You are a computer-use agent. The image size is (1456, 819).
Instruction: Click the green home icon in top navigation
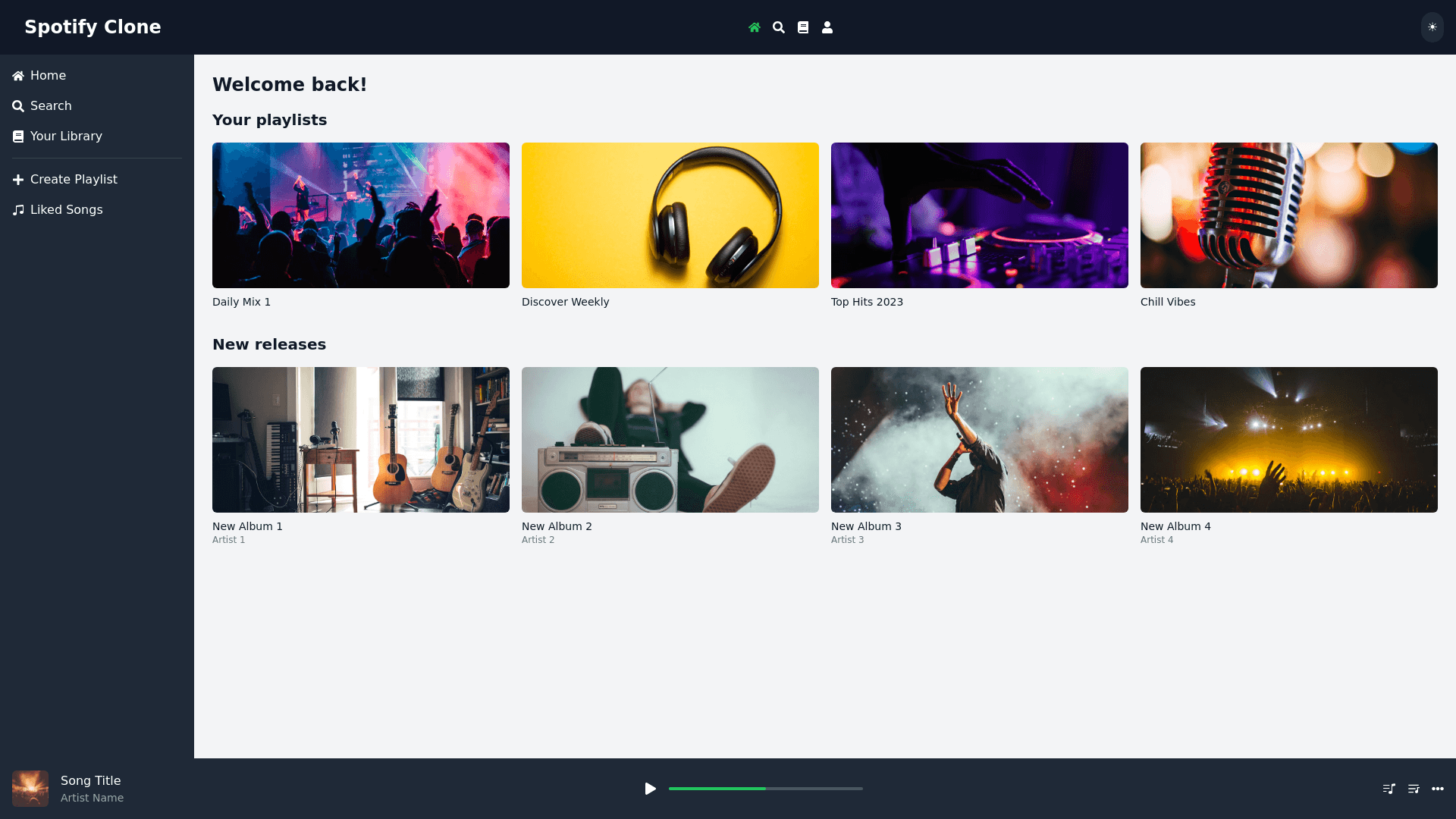(754, 27)
